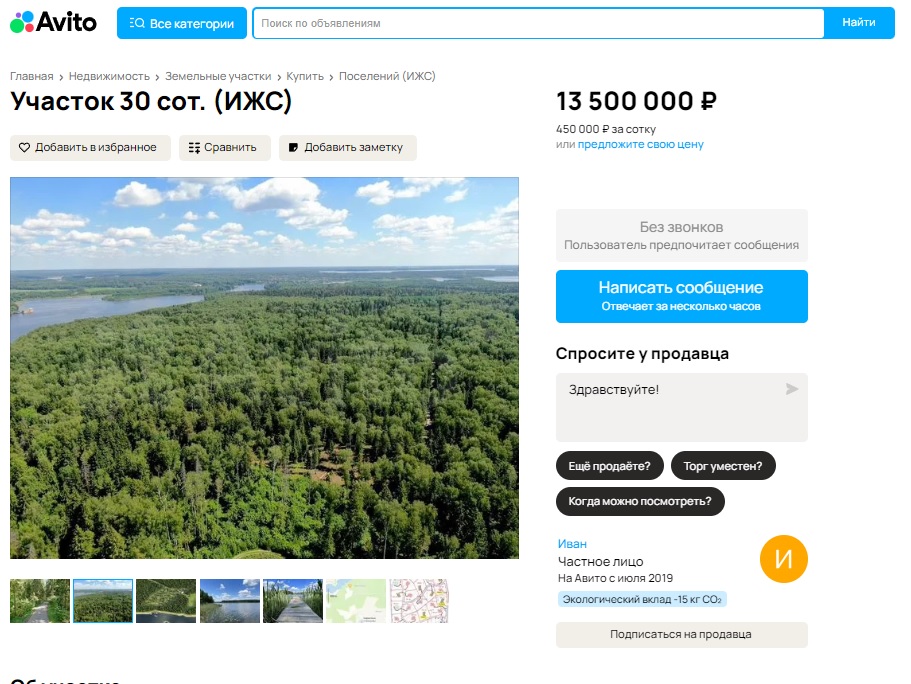Choose the "Ещё продаёте?" quick question
This screenshot has width=911, height=684.
point(609,466)
